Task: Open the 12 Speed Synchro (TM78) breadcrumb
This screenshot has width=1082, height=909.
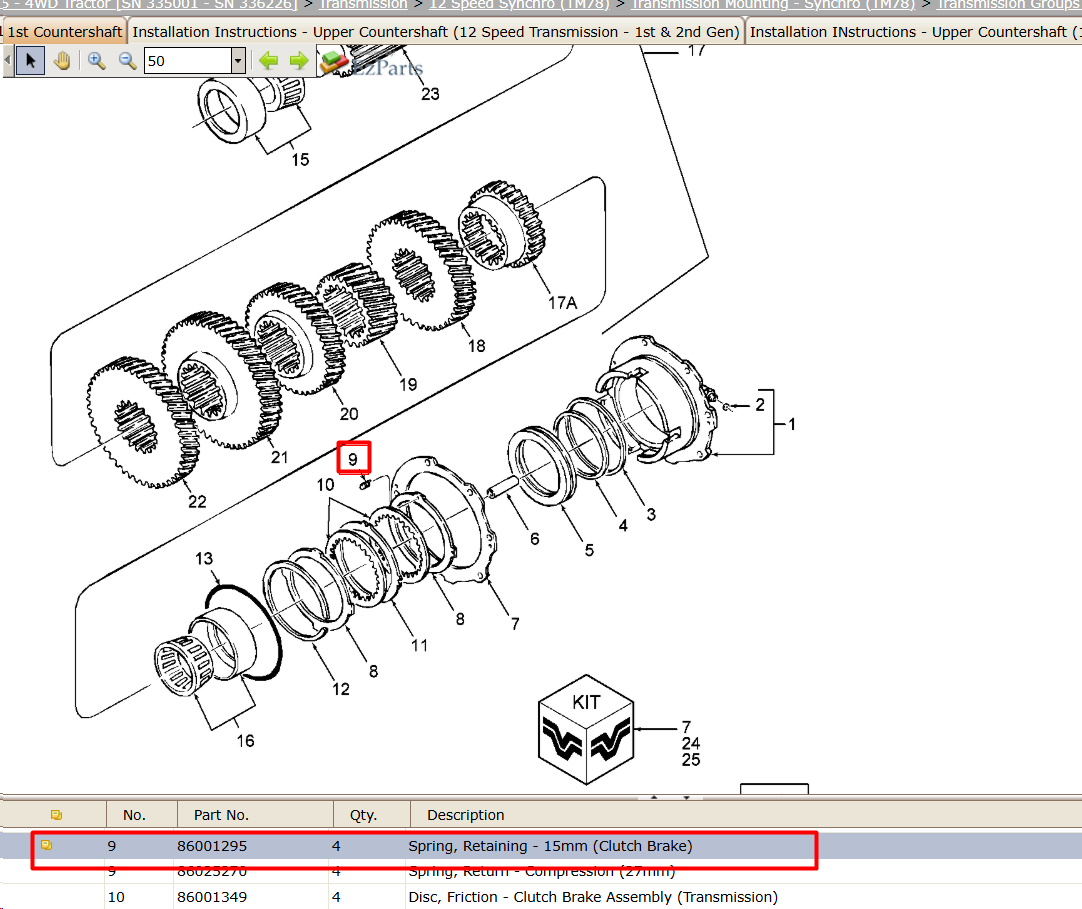Action: [519, 5]
